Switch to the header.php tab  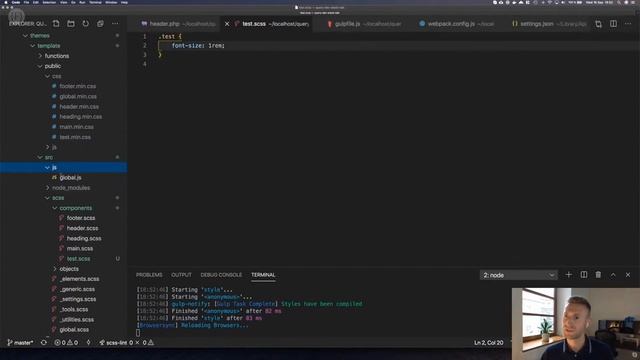point(178,24)
